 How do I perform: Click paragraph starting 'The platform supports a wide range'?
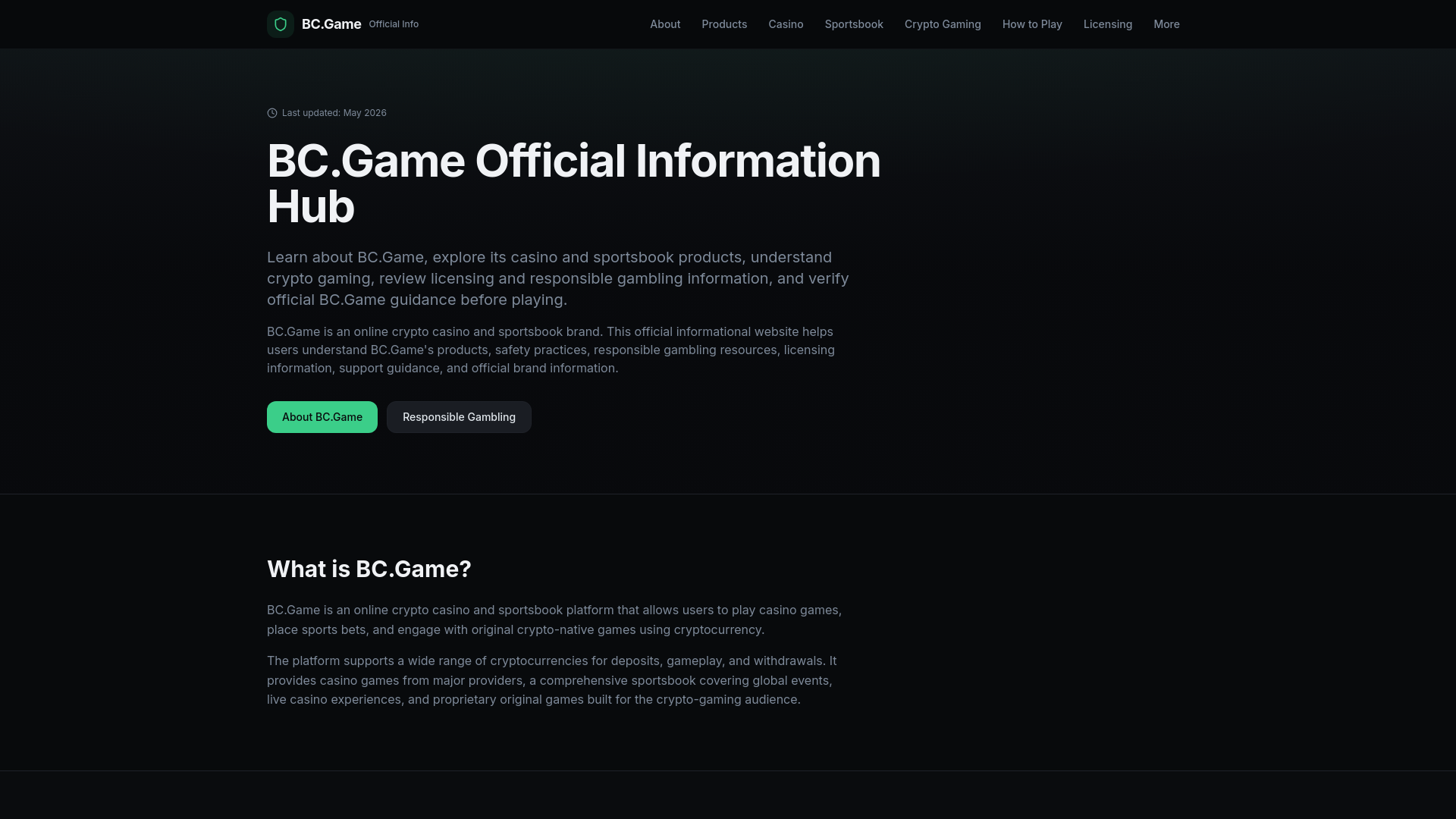click(x=552, y=680)
